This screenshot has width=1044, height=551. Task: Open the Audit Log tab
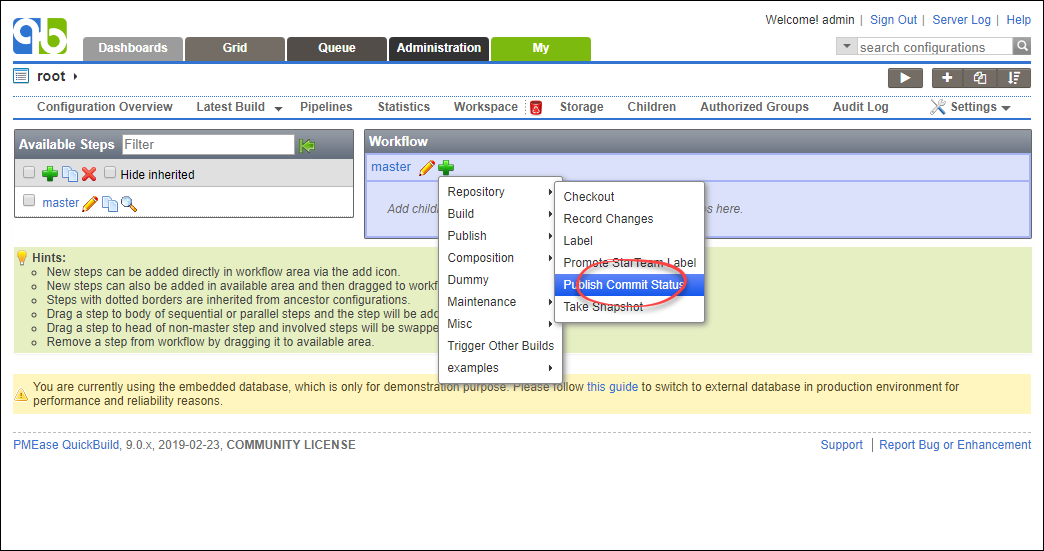pyautogui.click(x=860, y=106)
